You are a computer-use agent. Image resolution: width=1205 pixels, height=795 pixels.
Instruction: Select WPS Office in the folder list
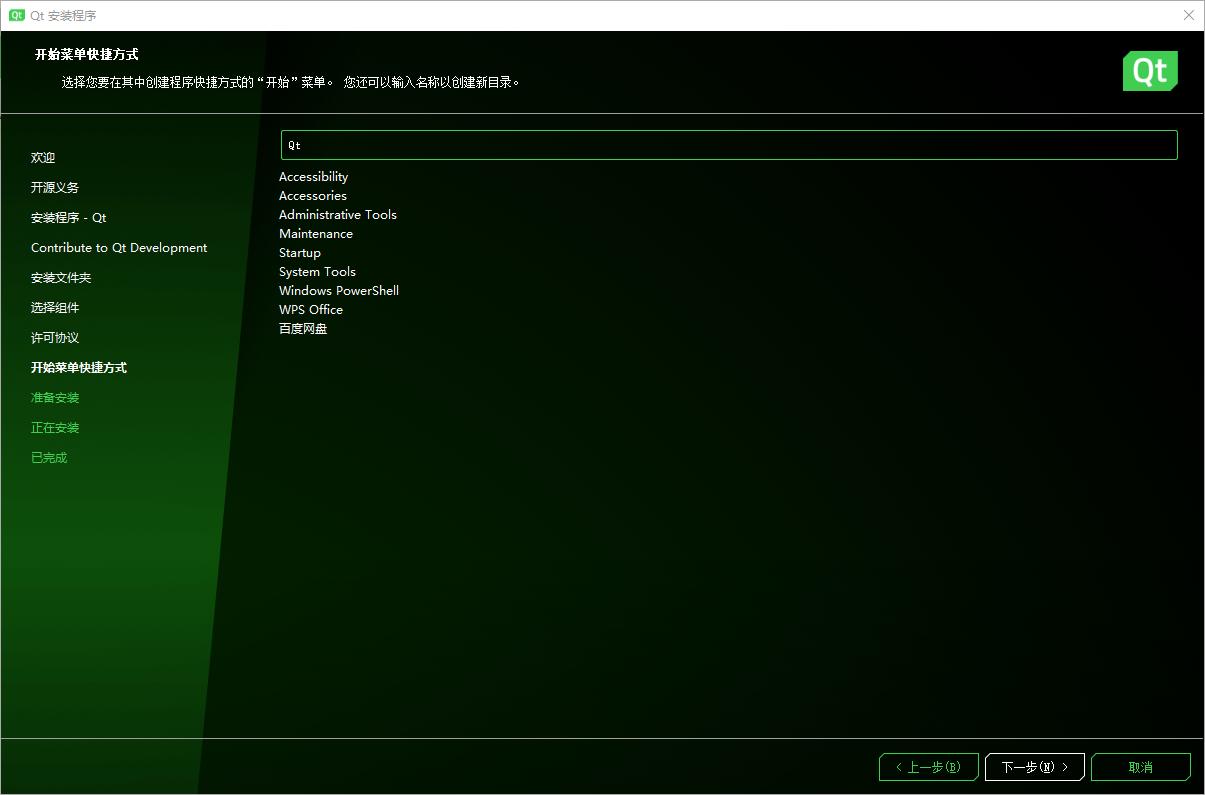[310, 309]
